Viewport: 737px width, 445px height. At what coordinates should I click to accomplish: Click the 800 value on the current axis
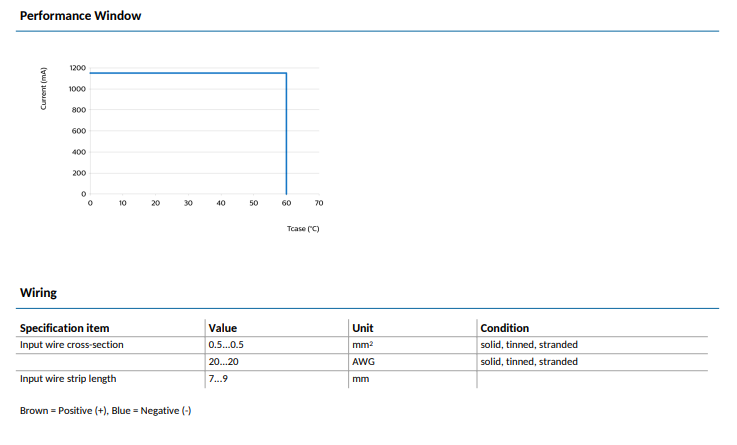click(x=79, y=110)
